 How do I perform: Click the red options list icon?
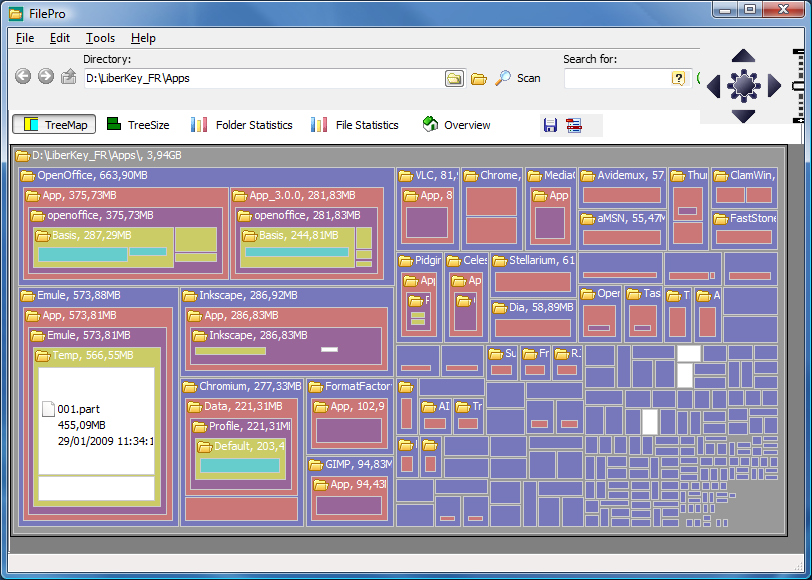[574, 125]
